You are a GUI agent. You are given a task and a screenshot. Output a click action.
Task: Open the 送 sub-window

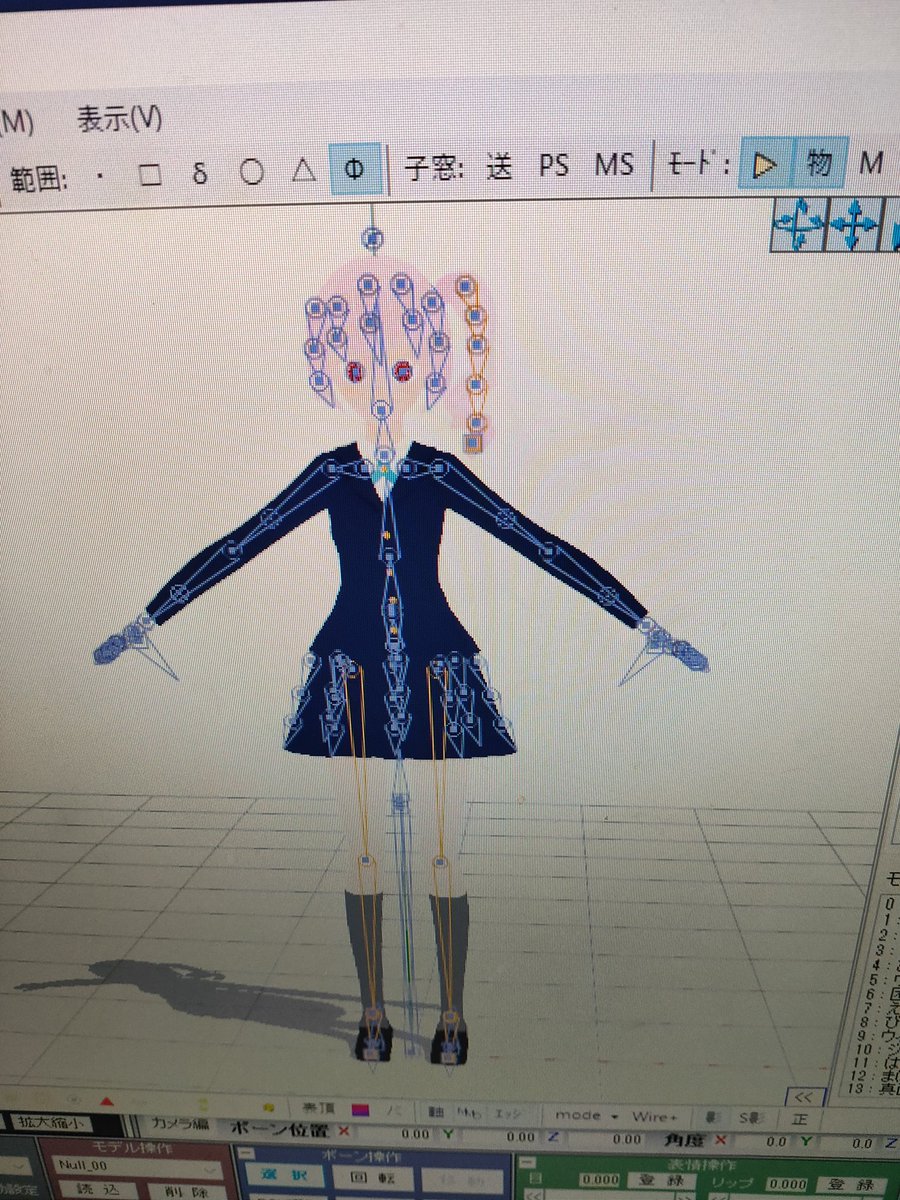pyautogui.click(x=499, y=166)
